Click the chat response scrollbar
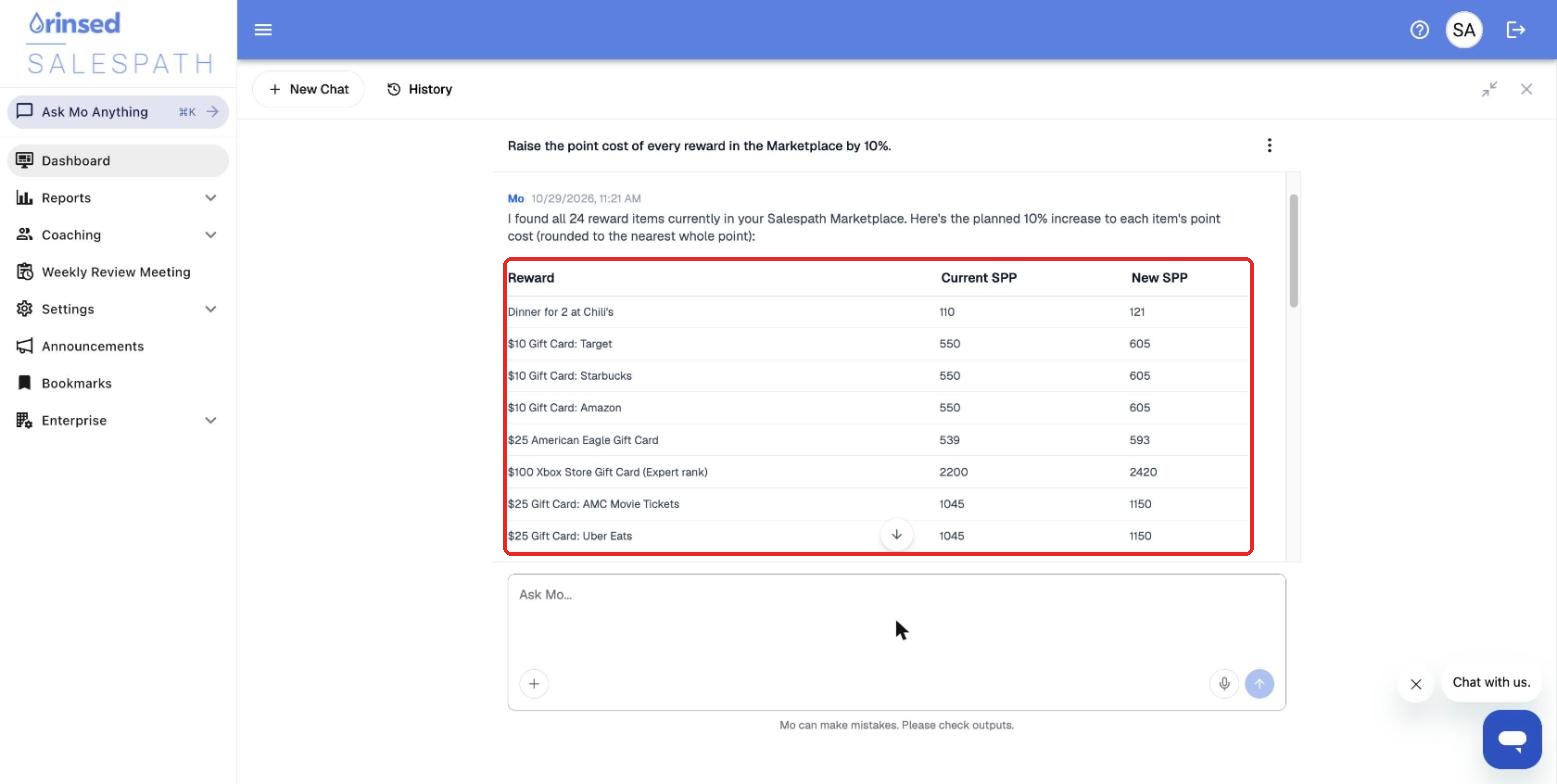 coord(1294,251)
